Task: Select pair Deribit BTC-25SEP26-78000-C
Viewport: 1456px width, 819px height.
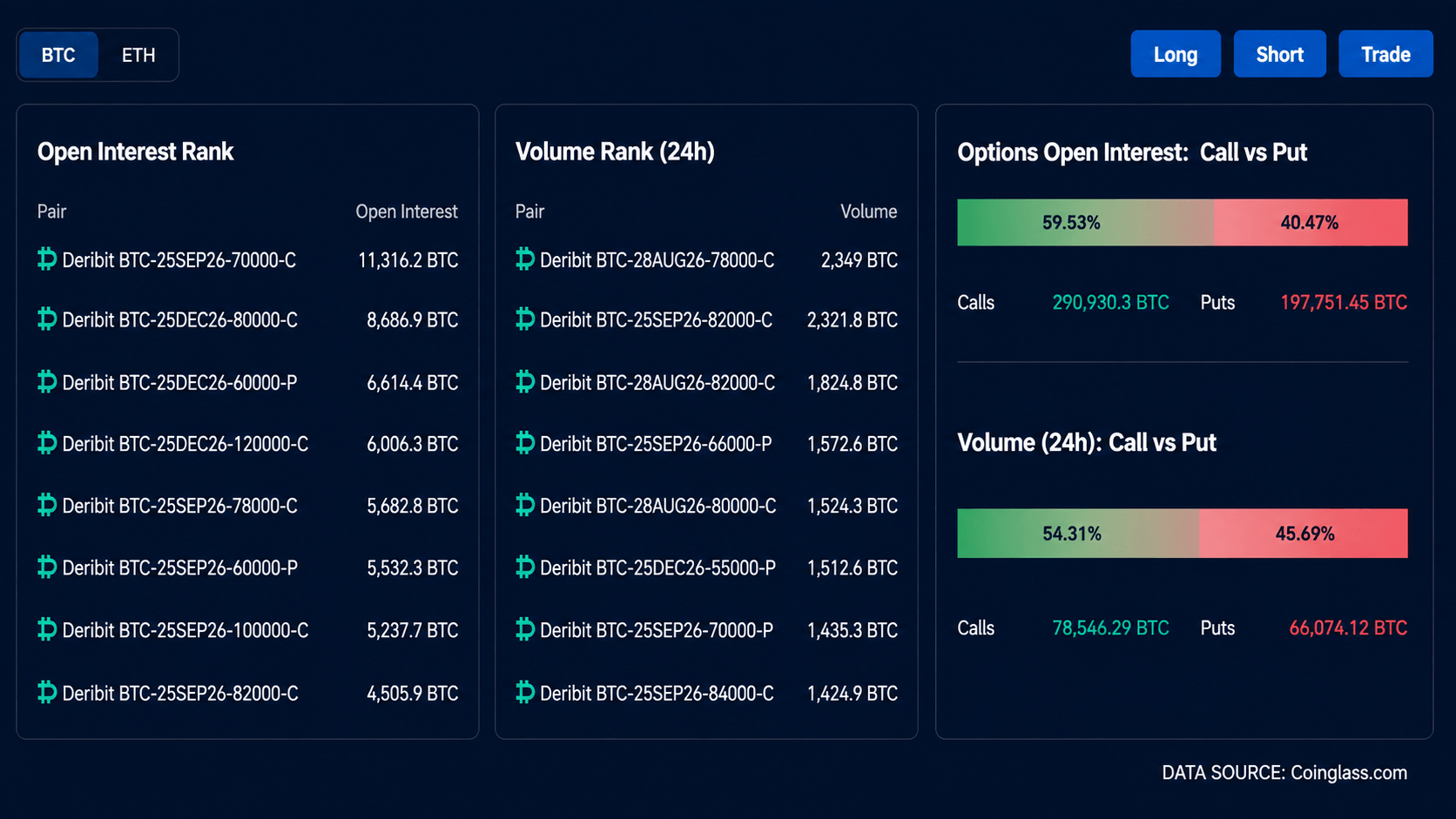Action: click(180, 507)
